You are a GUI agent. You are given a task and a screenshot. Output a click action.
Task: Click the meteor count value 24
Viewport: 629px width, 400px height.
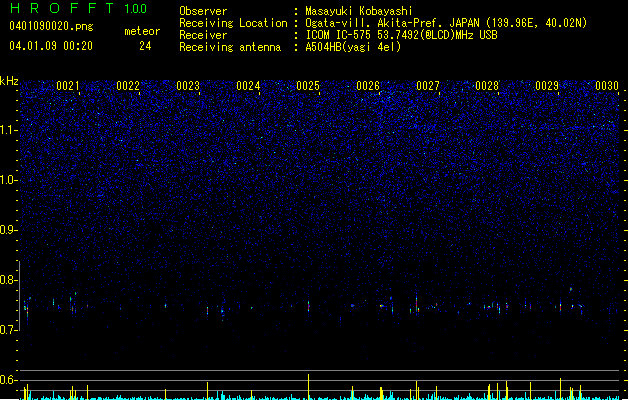click(145, 46)
